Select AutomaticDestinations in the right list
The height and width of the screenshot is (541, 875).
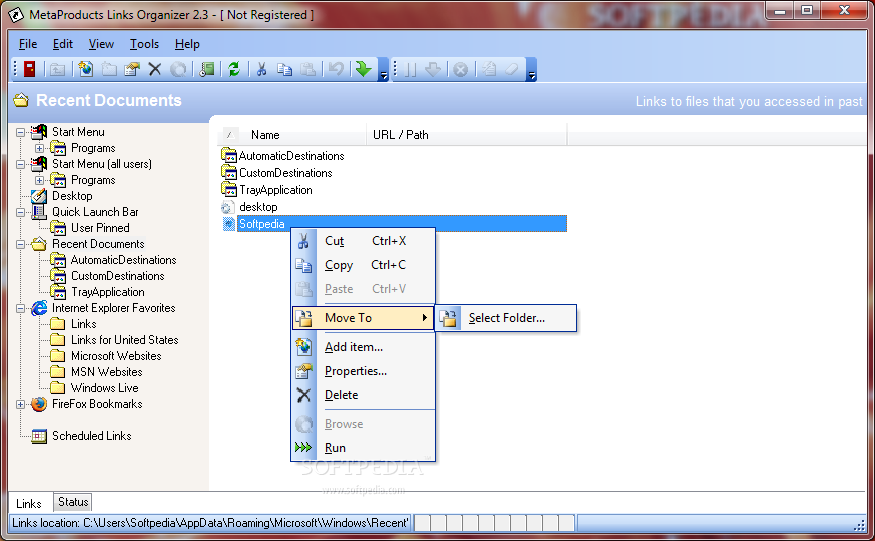click(291, 156)
